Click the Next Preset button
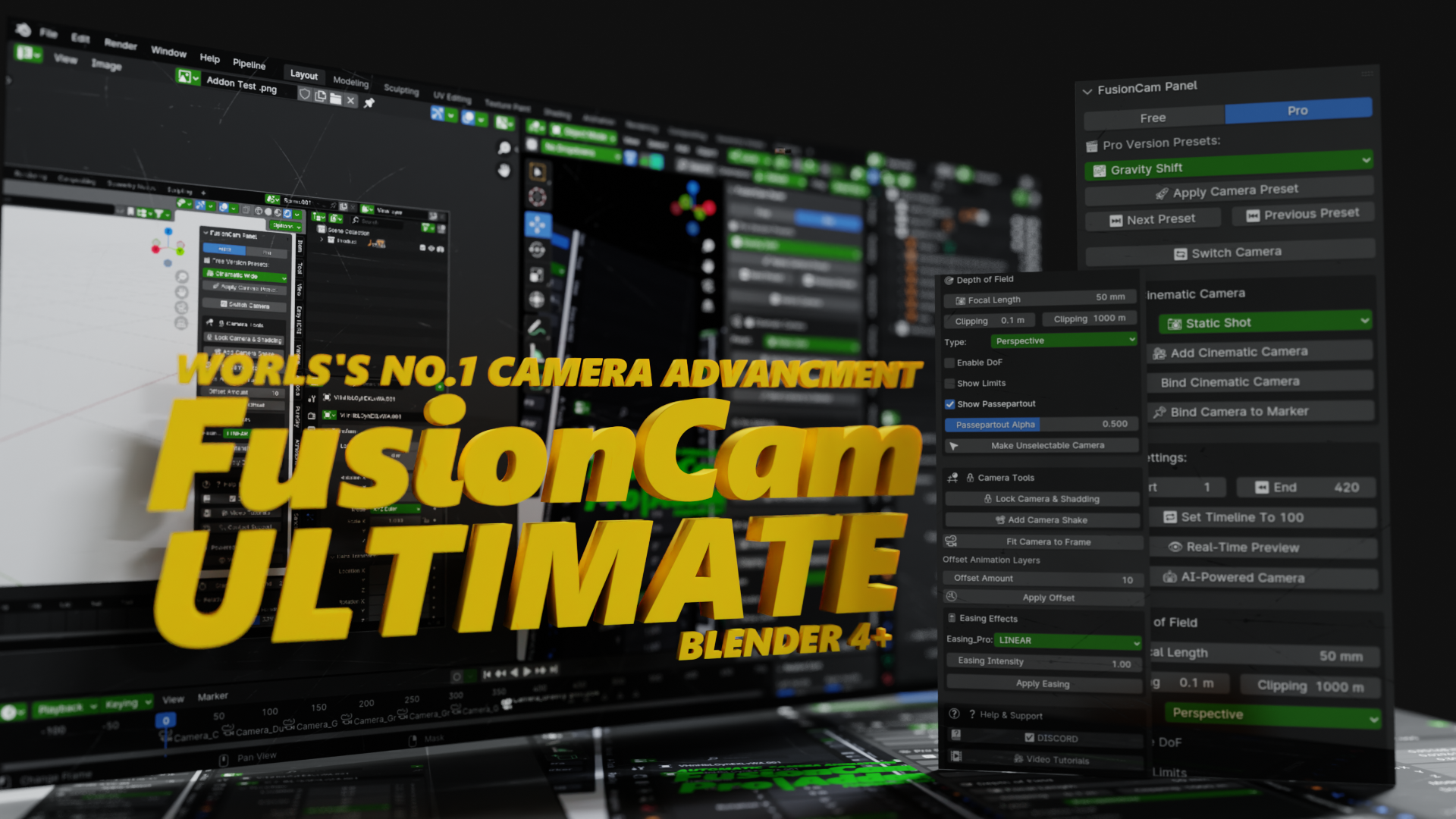This screenshot has height=819, width=1456. click(x=1153, y=219)
